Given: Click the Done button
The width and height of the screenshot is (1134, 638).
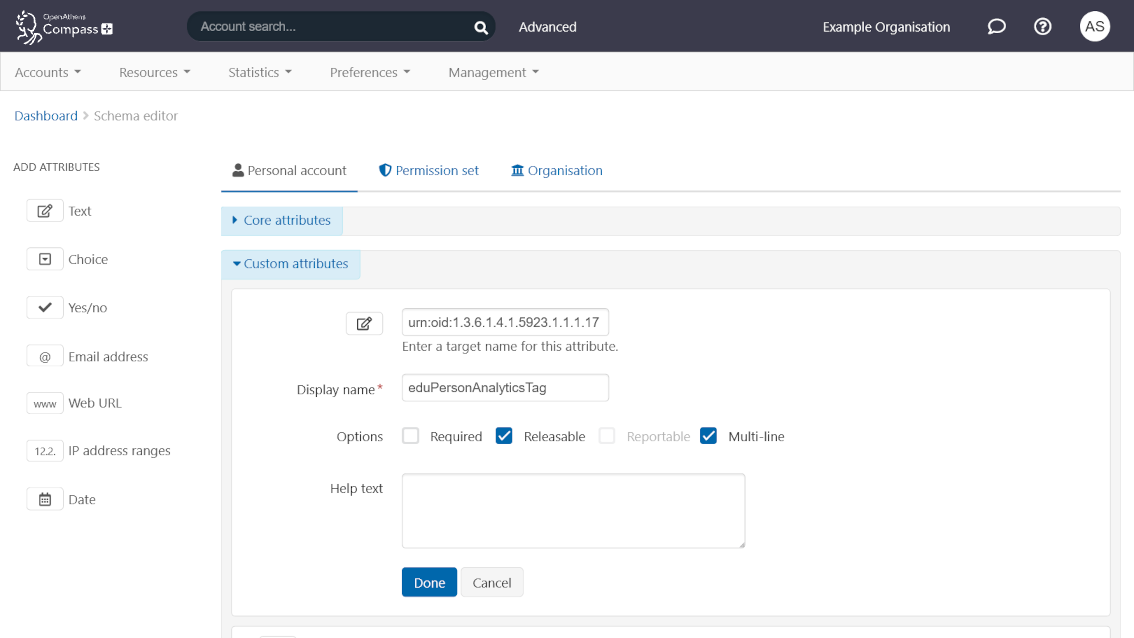Looking at the screenshot, I should 429,582.
